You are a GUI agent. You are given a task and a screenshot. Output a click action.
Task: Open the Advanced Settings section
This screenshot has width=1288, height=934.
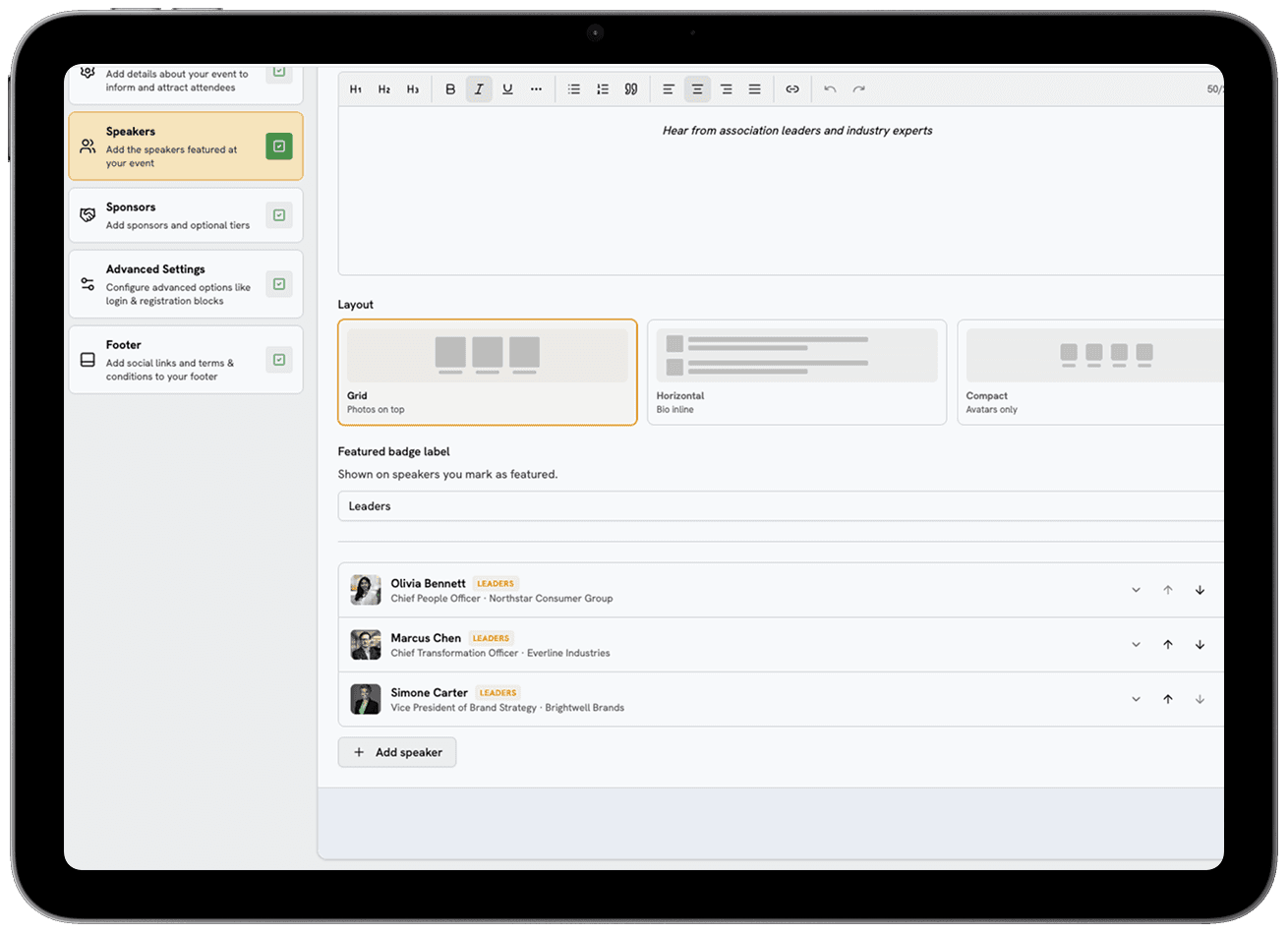click(x=186, y=284)
